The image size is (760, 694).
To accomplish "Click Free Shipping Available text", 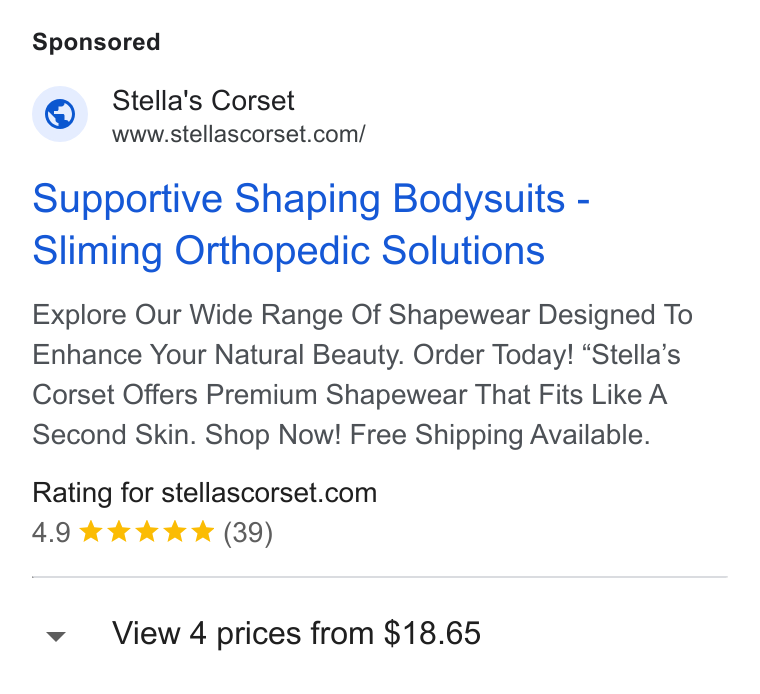I will pyautogui.click(x=500, y=435).
